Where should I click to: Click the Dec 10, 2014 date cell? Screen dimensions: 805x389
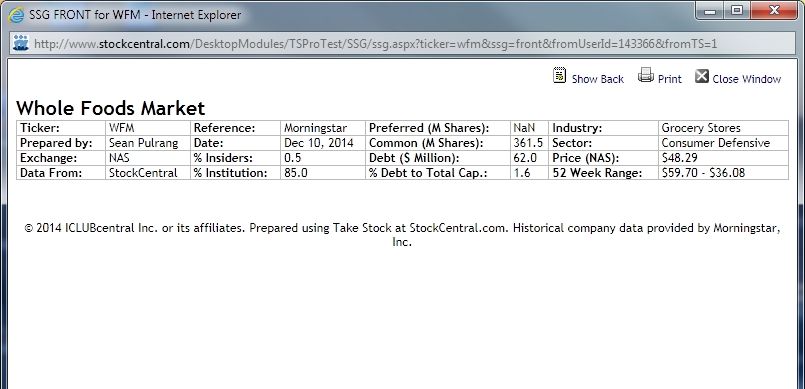pyautogui.click(x=323, y=143)
